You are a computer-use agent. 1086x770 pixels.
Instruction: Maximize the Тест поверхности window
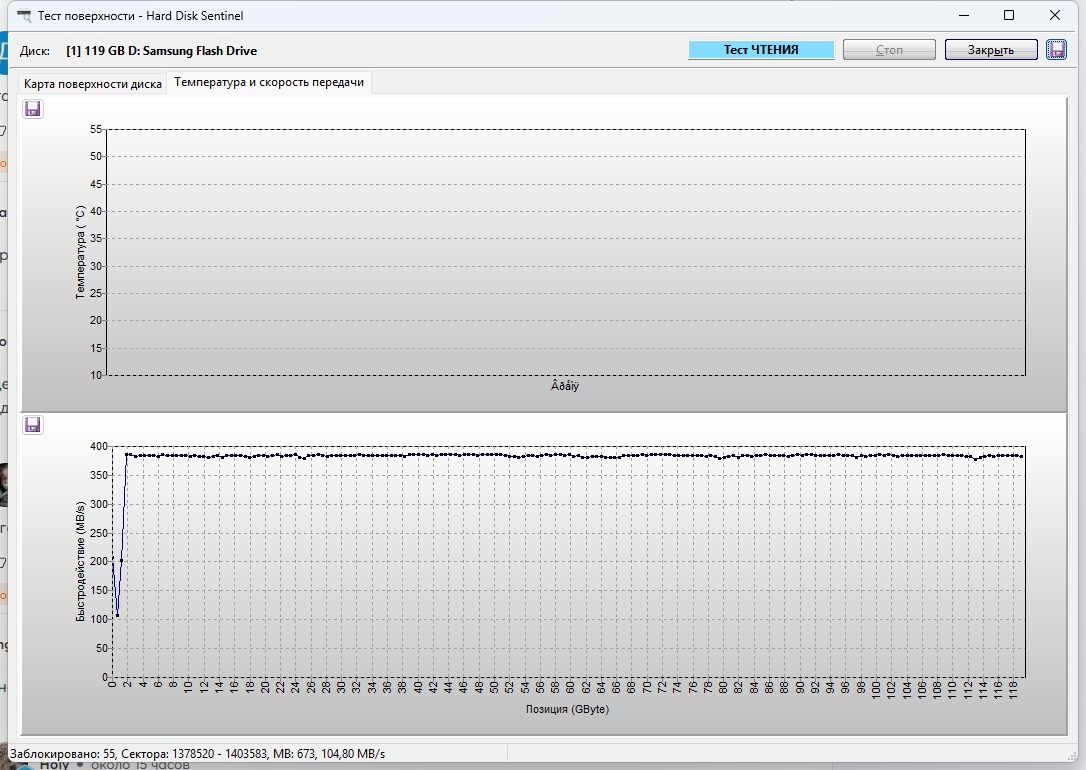coord(1009,15)
